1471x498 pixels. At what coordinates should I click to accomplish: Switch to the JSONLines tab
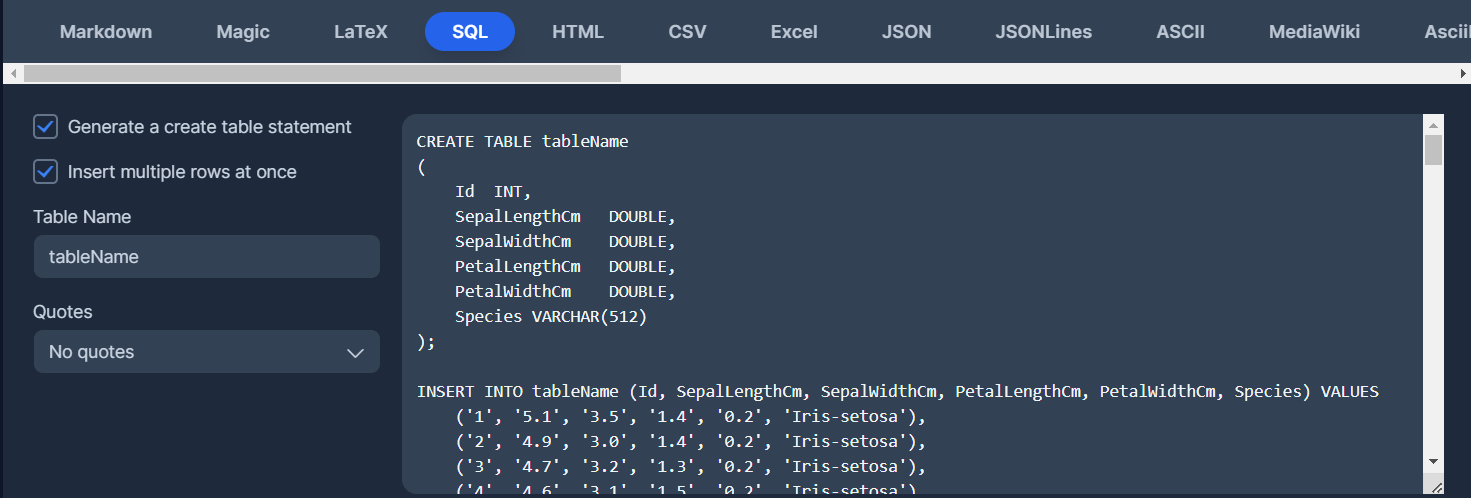(1043, 32)
